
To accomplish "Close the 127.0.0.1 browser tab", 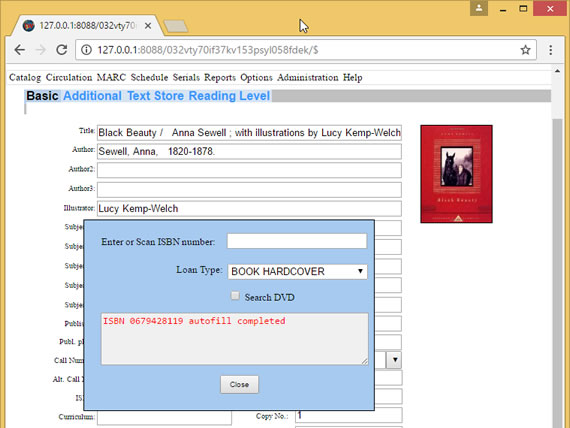I will pos(148,26).
